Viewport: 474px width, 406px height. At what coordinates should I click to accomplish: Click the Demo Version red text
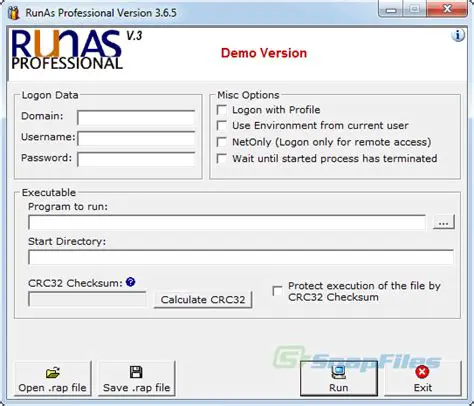[x=264, y=53]
